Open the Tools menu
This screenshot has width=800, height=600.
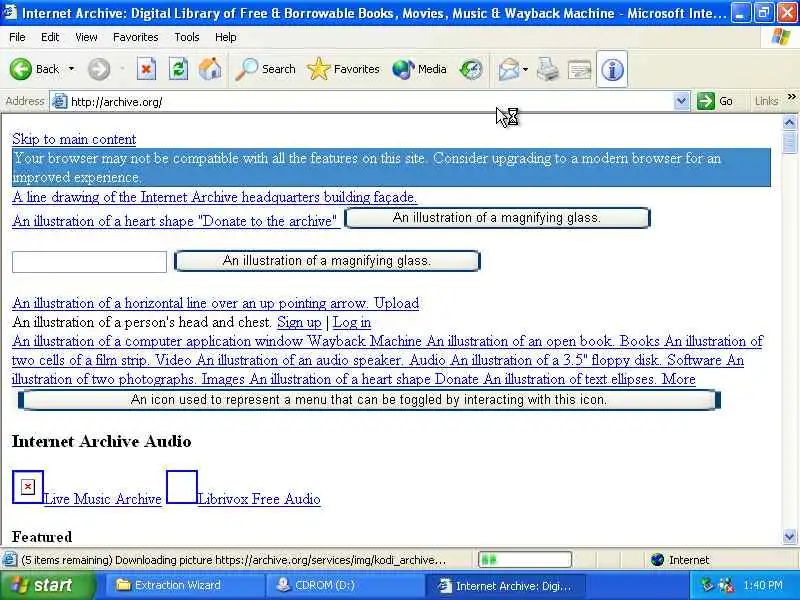(187, 37)
